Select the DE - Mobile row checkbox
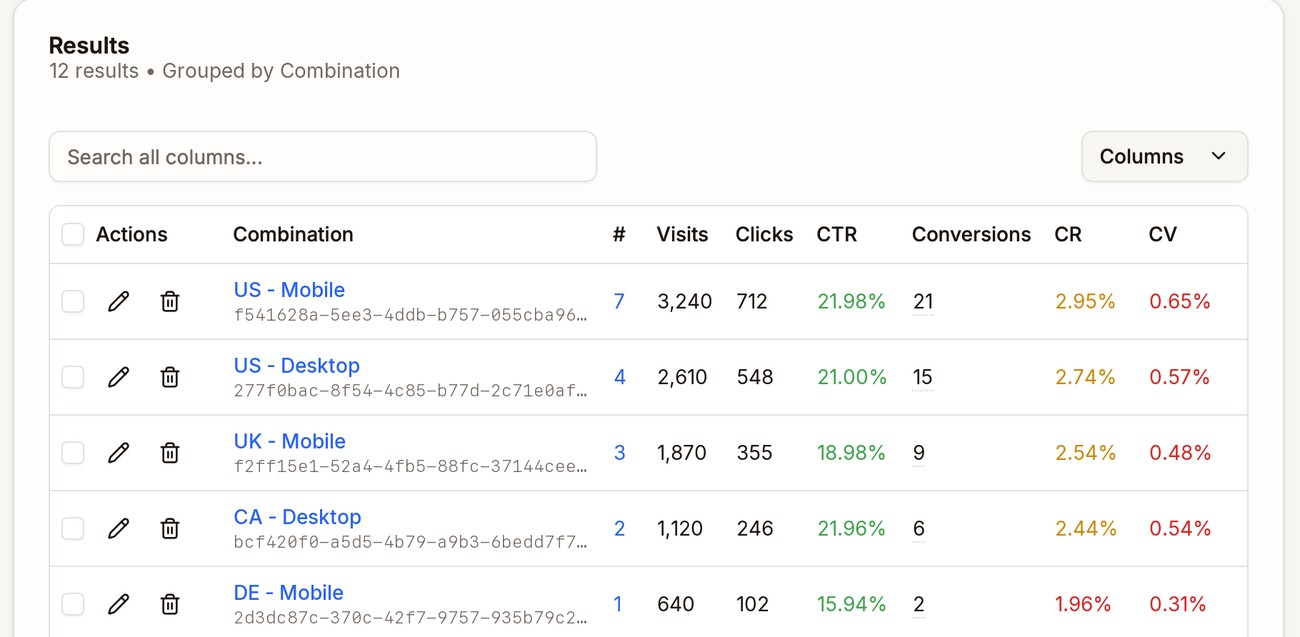 73,604
